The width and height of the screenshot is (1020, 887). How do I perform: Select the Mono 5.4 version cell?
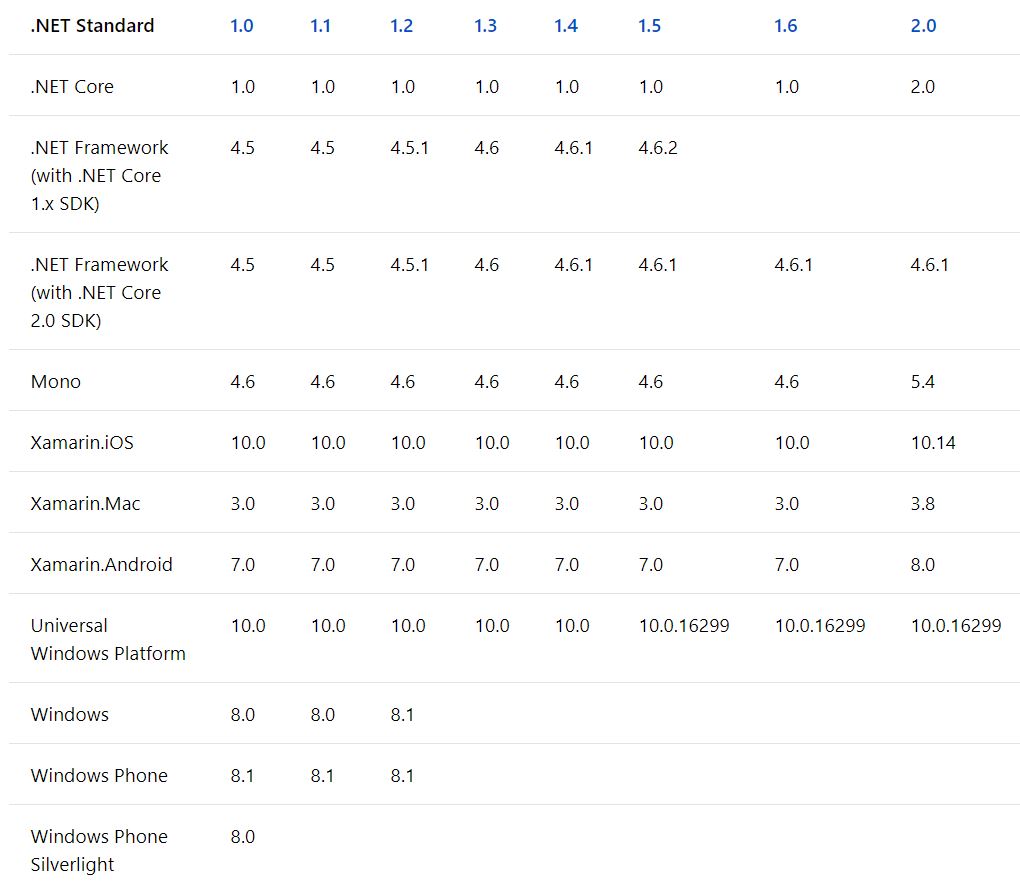[923, 381]
